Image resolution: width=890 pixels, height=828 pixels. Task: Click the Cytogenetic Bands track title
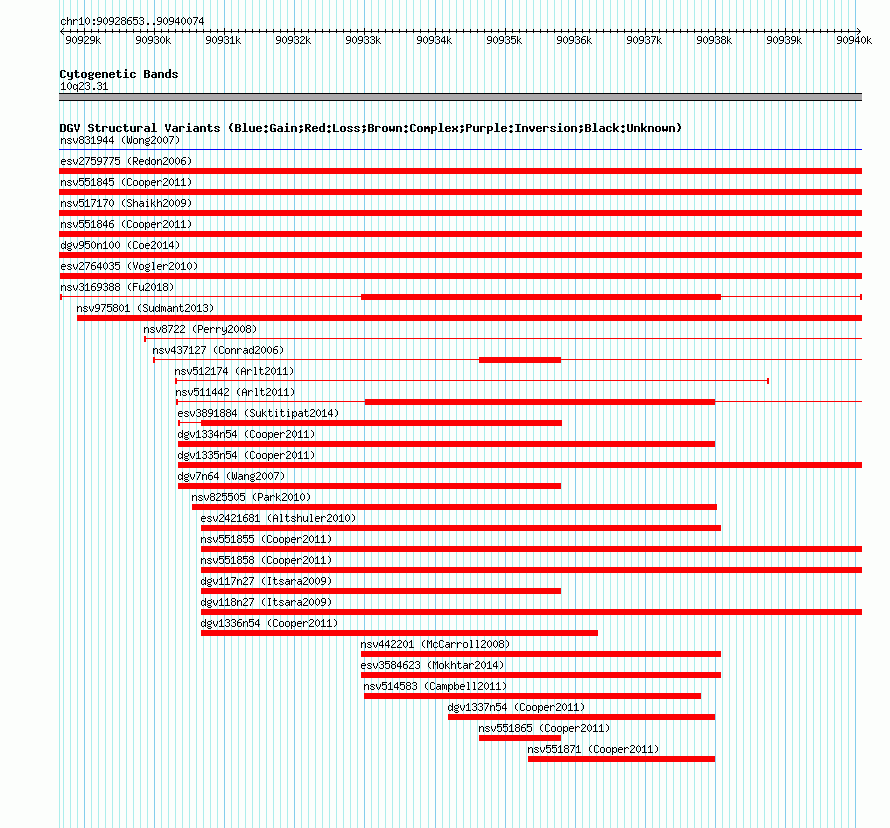(119, 74)
